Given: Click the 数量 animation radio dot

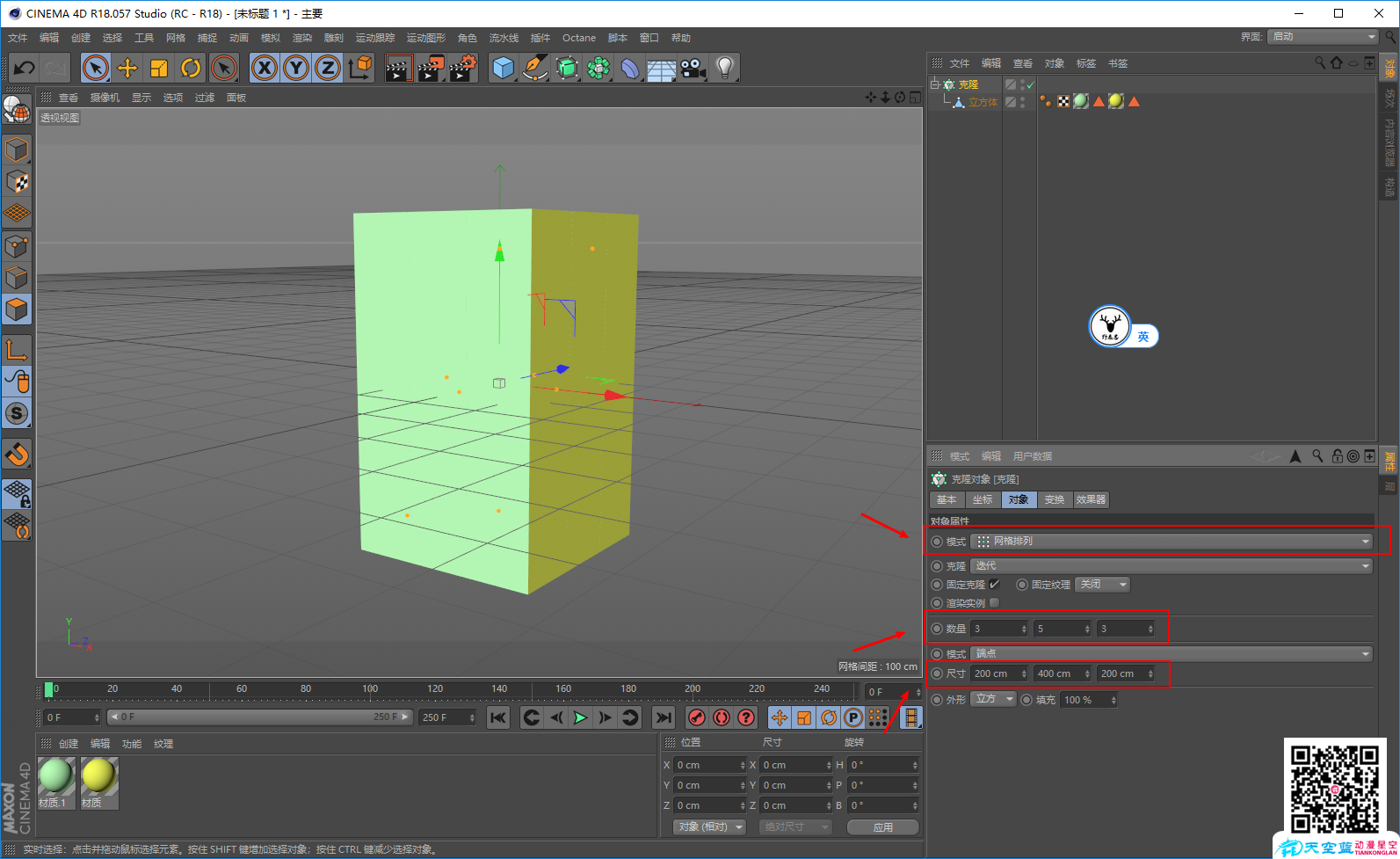Looking at the screenshot, I should click(x=937, y=629).
